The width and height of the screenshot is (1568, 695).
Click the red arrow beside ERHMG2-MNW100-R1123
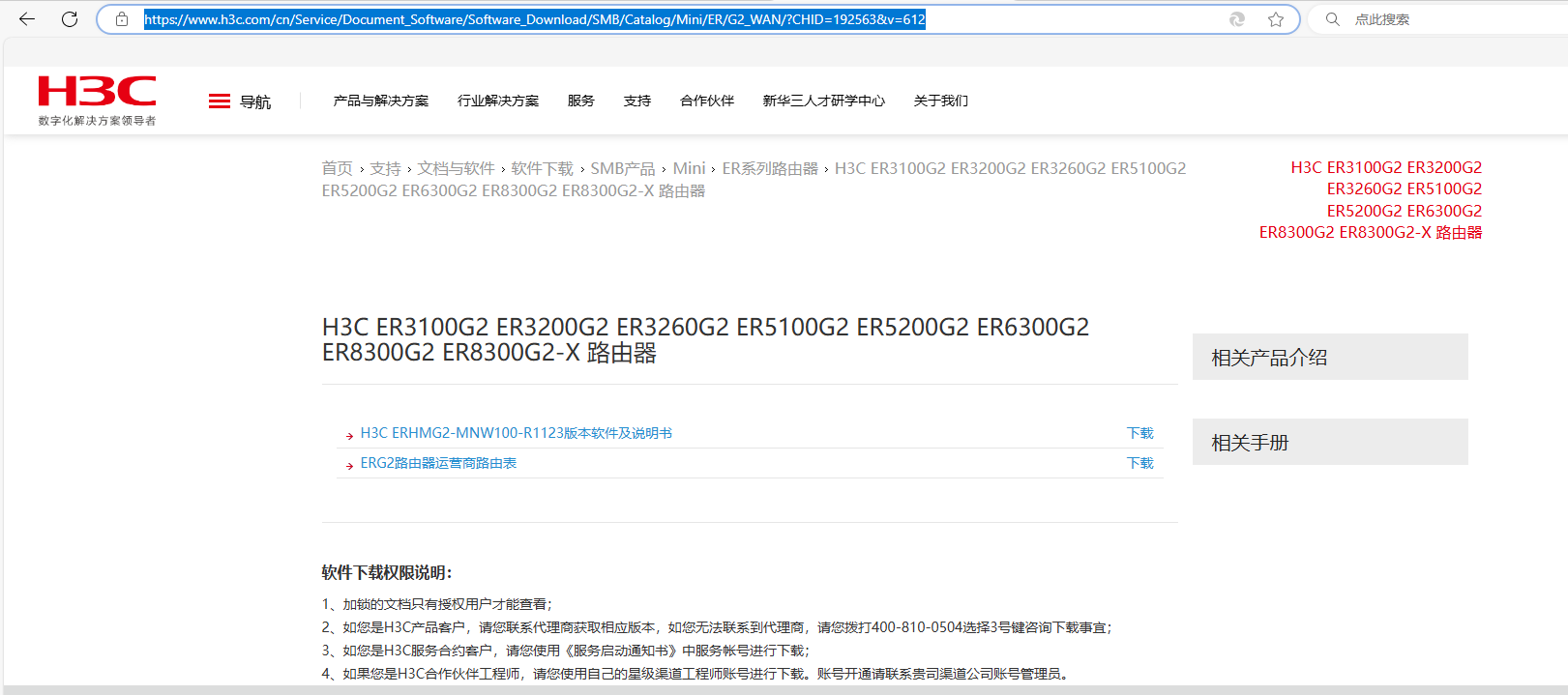[x=349, y=436]
